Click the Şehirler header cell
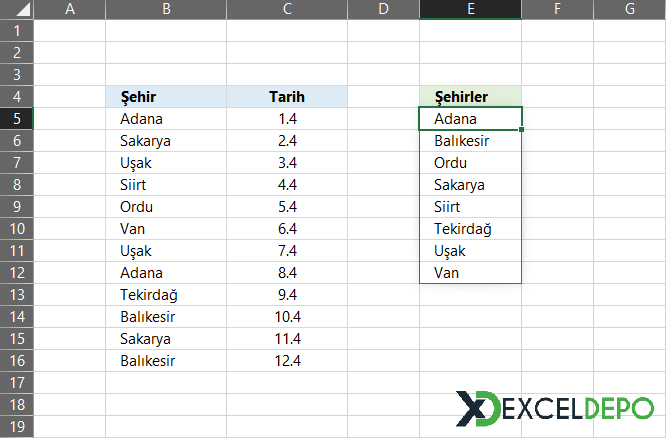The height and width of the screenshot is (438, 666). 471,96
